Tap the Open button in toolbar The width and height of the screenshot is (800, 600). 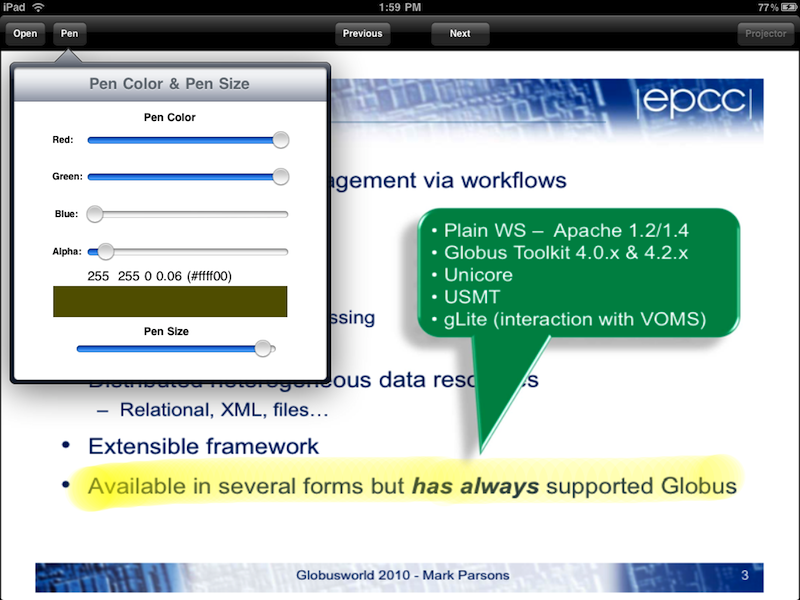tap(25, 33)
